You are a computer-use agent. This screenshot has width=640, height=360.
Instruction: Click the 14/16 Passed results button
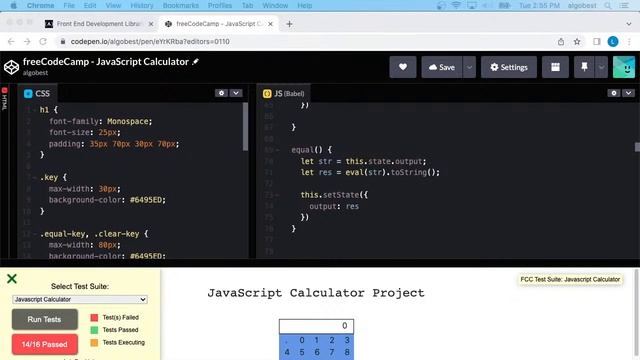(x=44, y=344)
